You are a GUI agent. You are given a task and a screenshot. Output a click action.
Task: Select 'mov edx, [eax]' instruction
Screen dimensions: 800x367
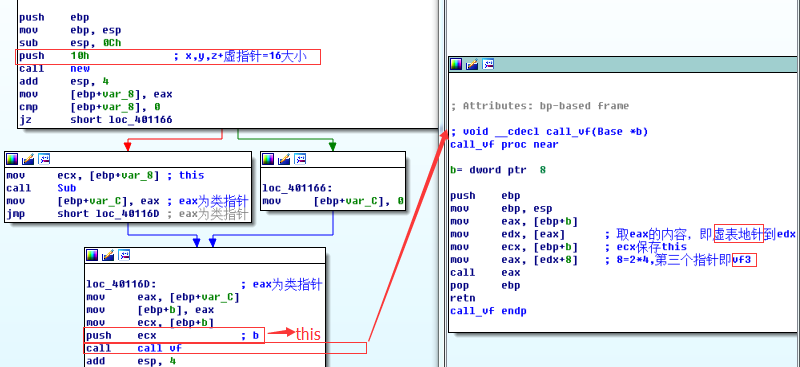tap(508, 234)
